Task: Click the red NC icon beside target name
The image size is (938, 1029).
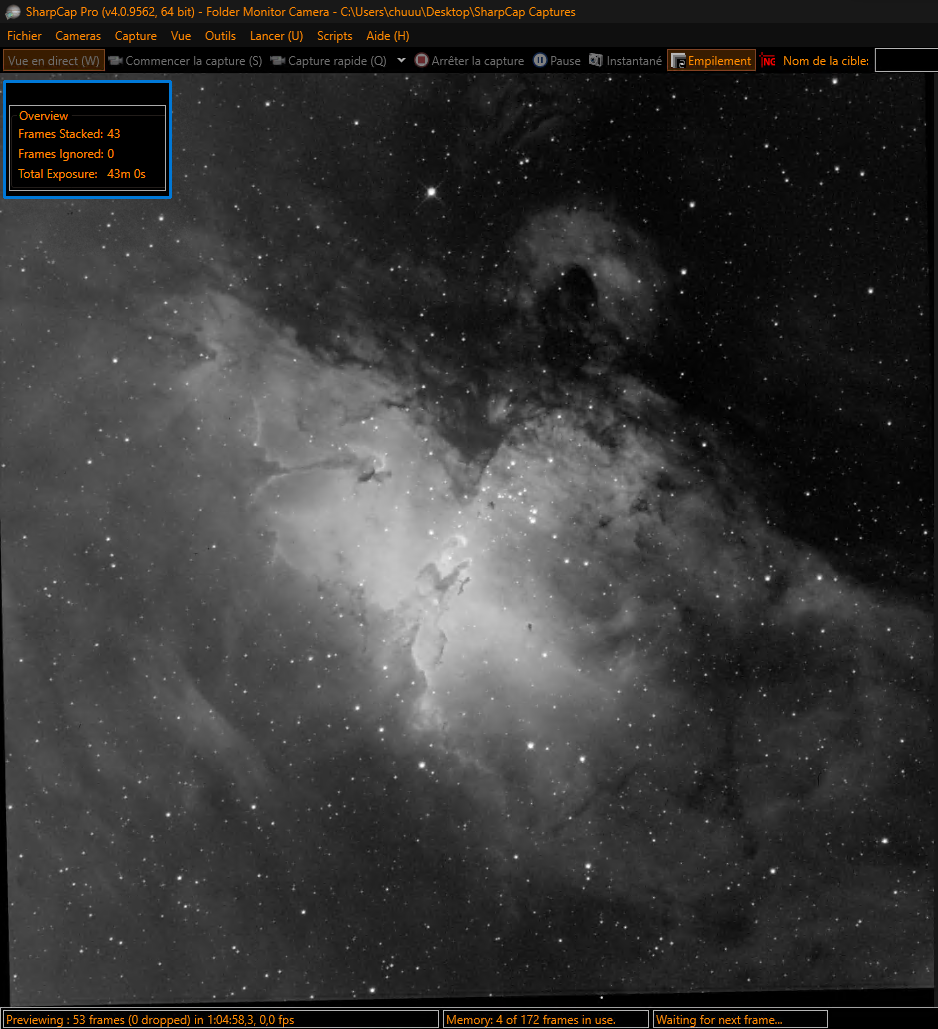Action: pos(768,61)
